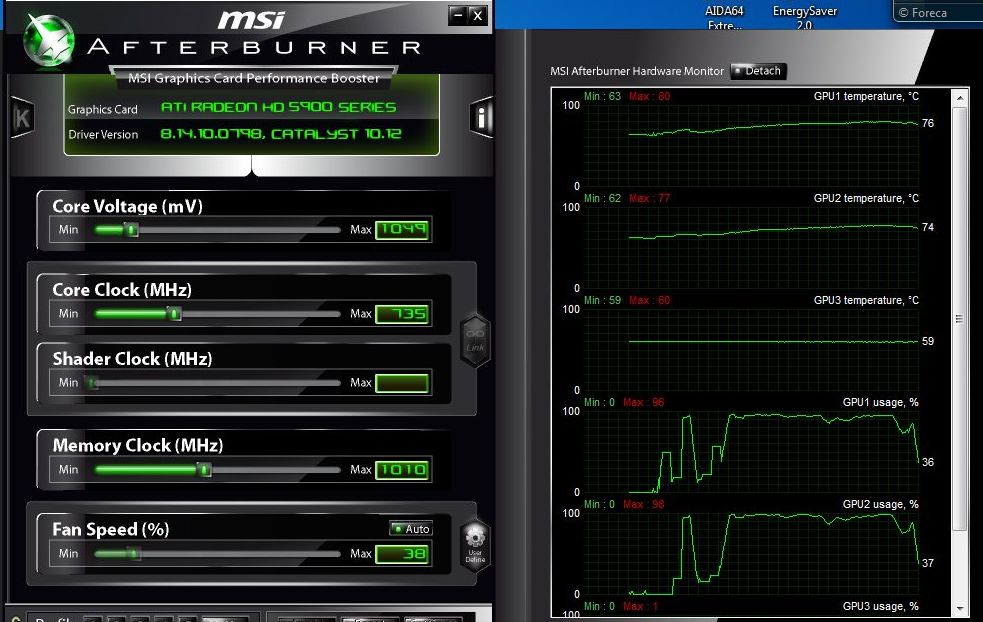Click the hardware monitor scrollbar down arrow

pos(959,609)
